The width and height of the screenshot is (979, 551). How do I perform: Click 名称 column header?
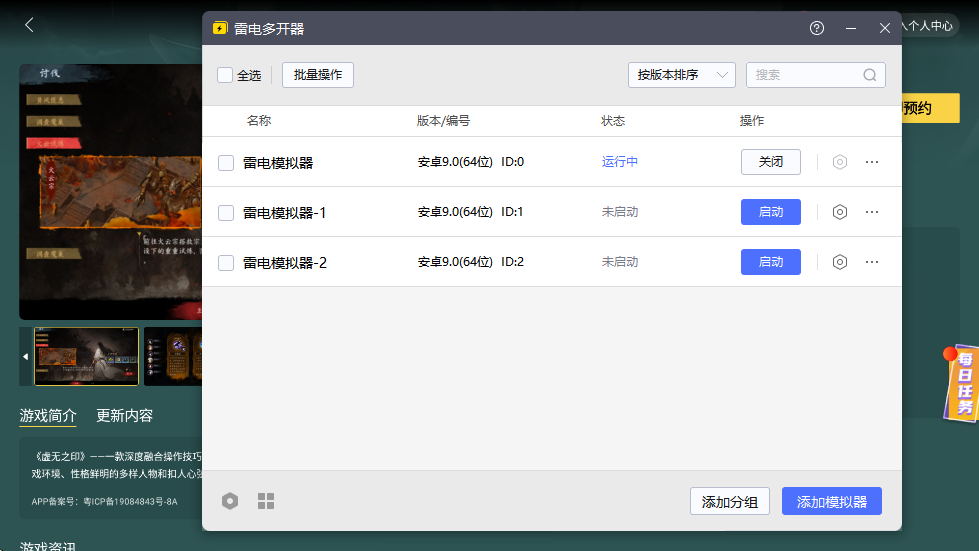click(x=258, y=120)
